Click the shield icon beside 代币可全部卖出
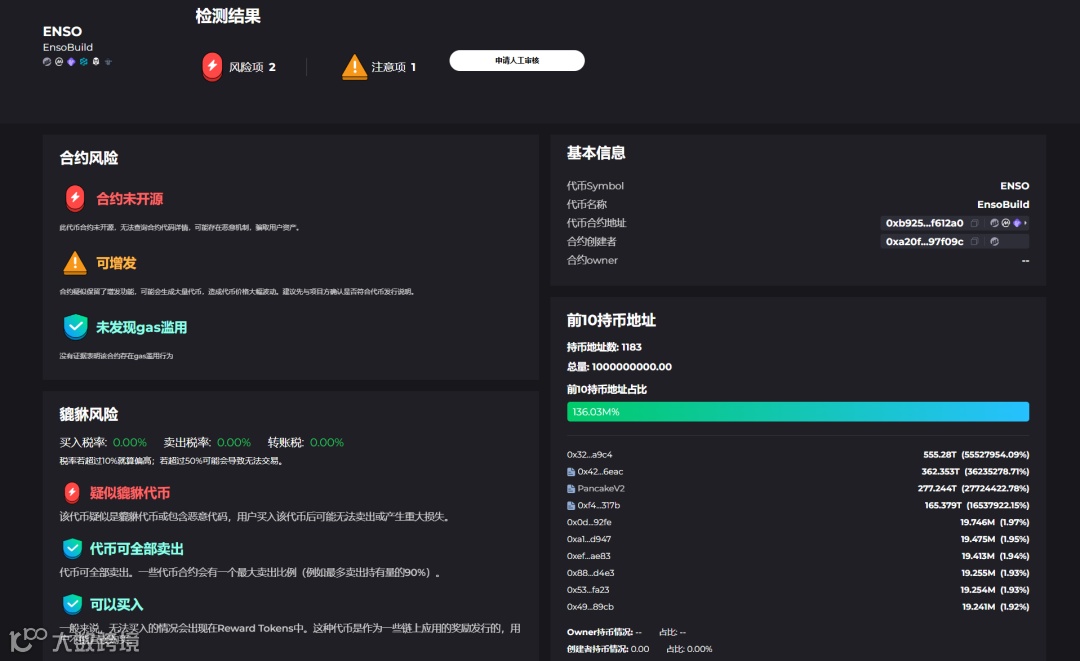Screen dimensions: 1080x661 click(72, 548)
